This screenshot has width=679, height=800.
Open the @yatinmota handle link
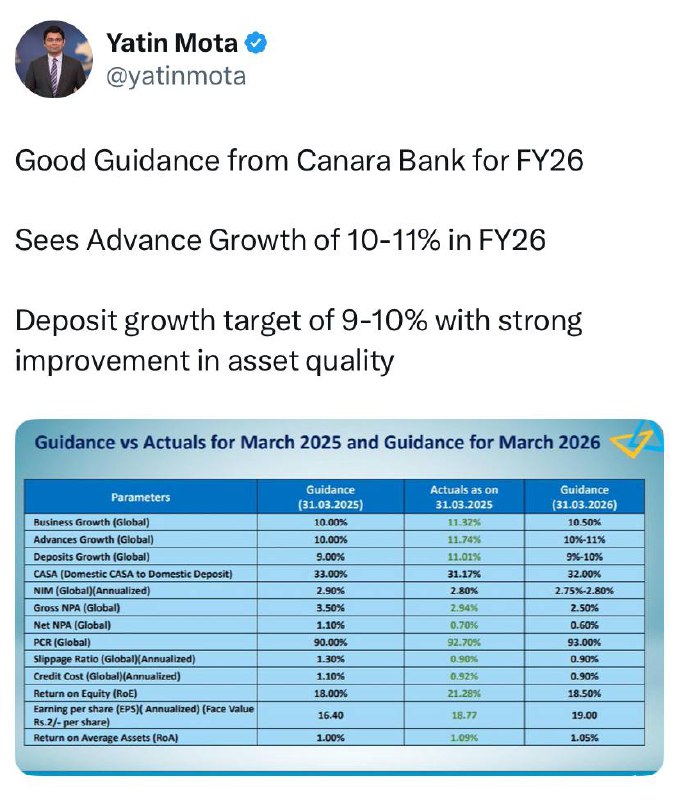pos(176,77)
